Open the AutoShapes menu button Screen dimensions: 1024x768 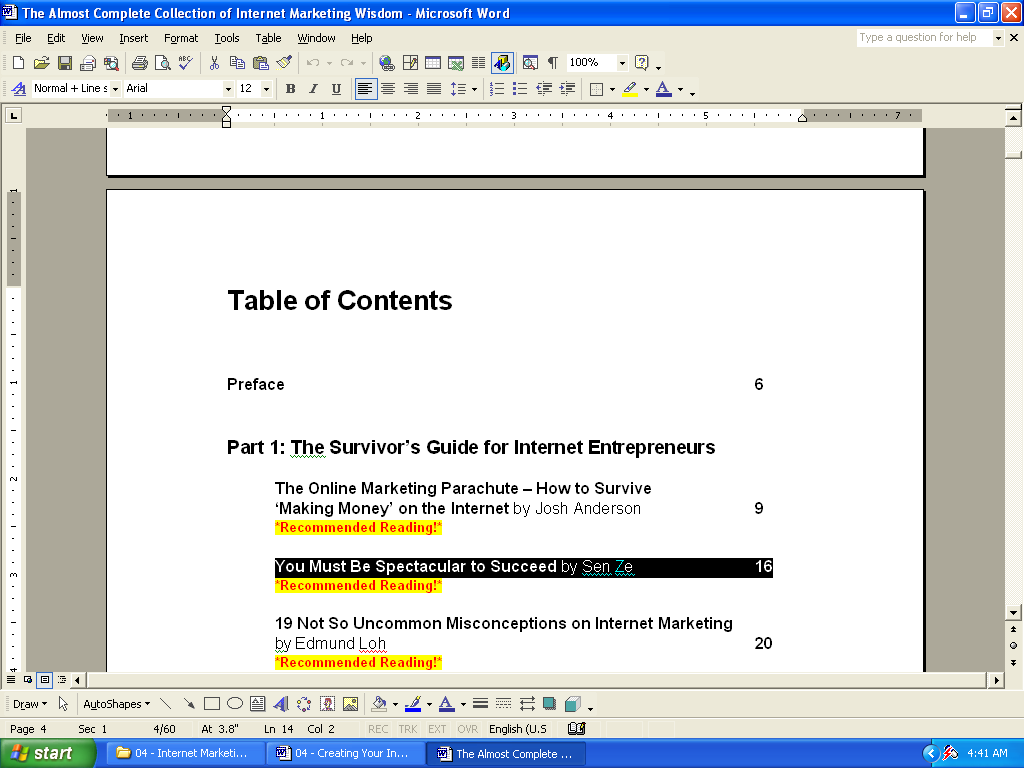116,704
